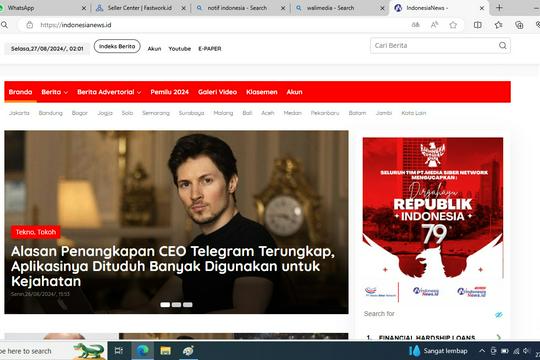Open the immersive reader icon

[x=416, y=25]
